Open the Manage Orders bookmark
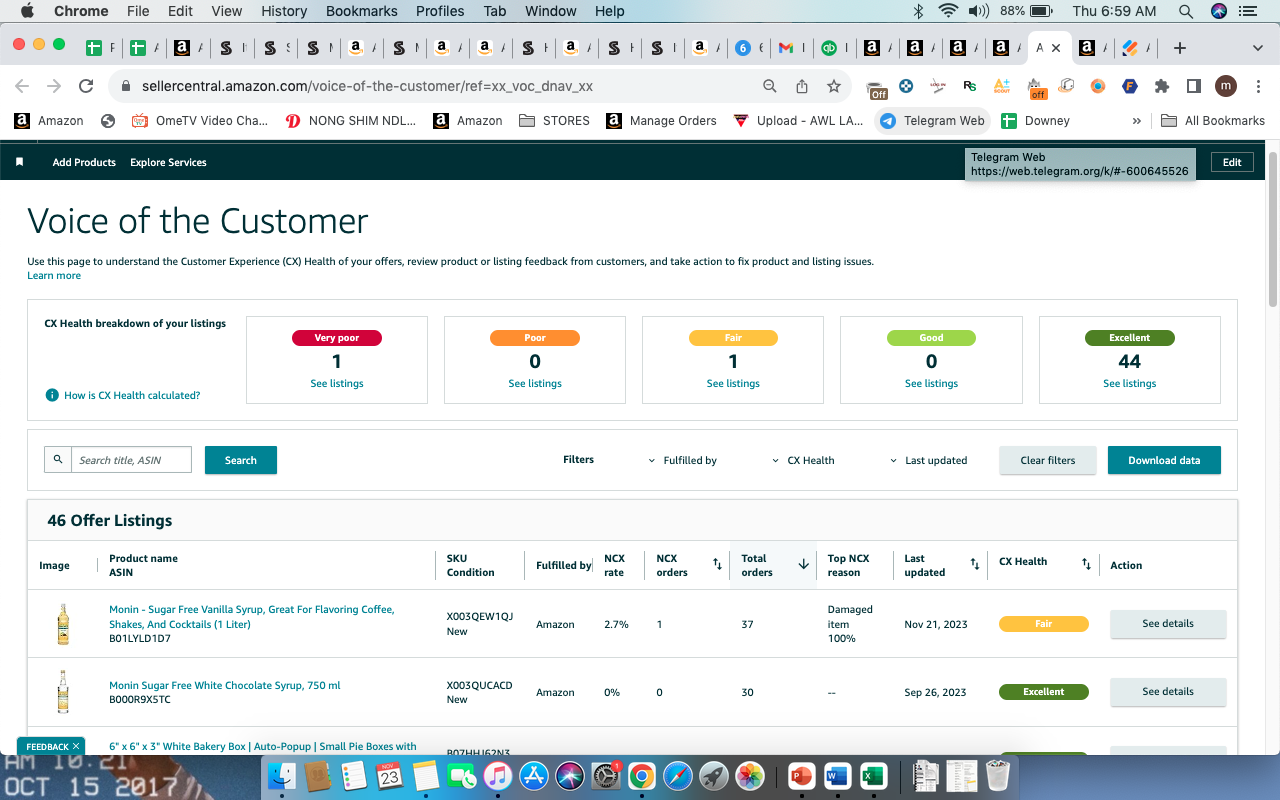Screen dimensions: 1280x800 (660, 121)
